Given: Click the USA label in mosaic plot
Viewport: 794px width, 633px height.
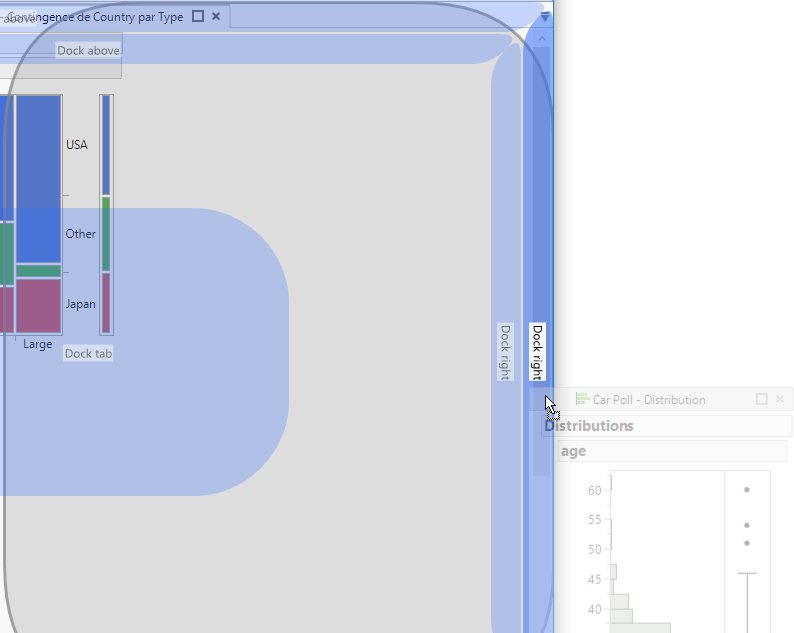Looking at the screenshot, I should [77, 145].
